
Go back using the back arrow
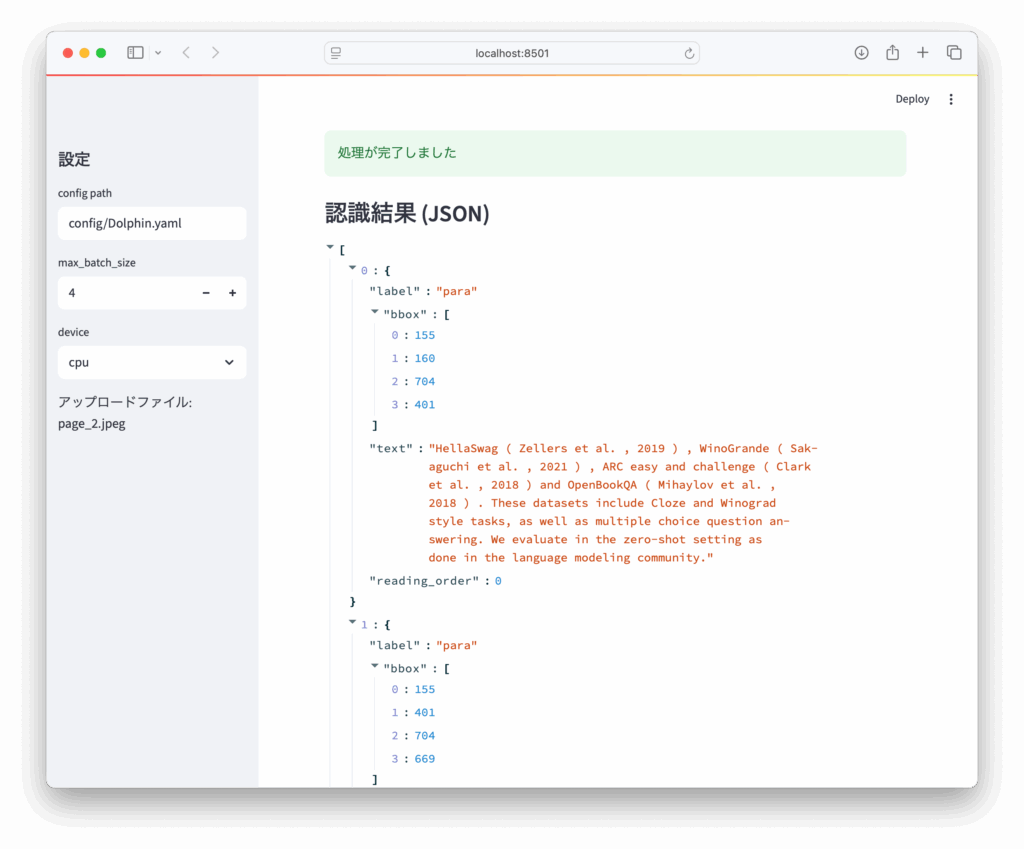[x=186, y=53]
